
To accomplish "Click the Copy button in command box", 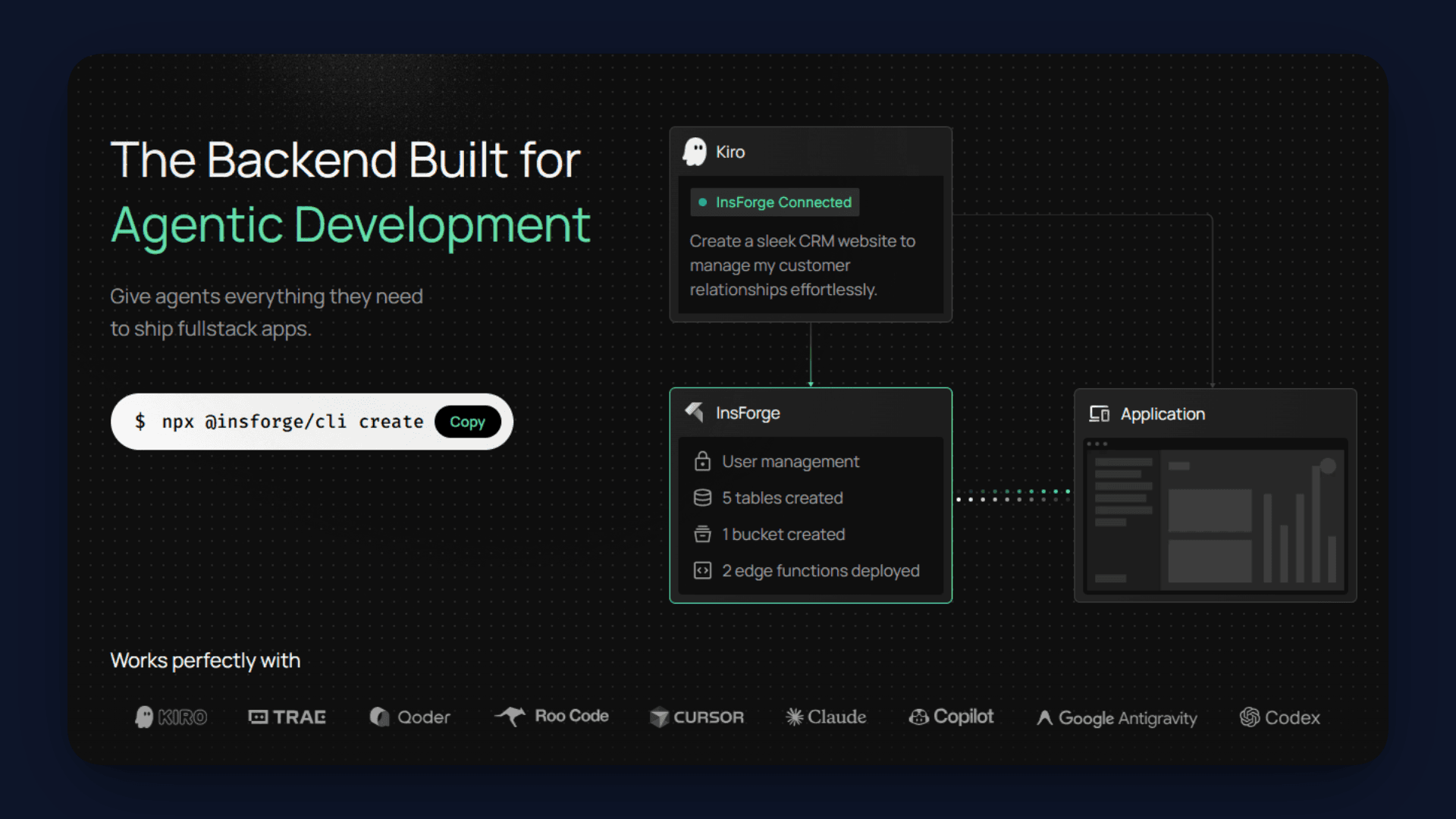I will pyautogui.click(x=467, y=422).
